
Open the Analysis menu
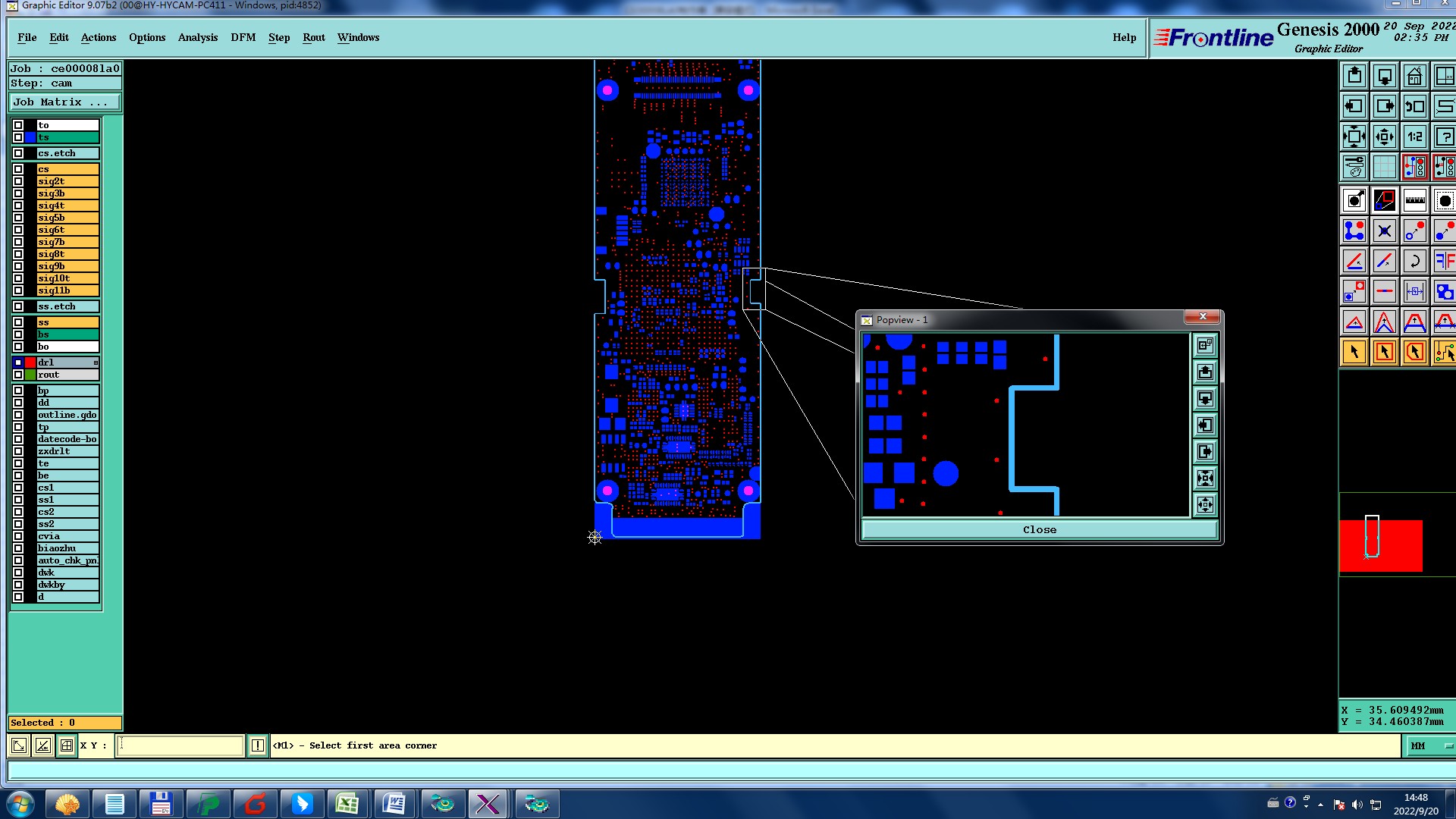(197, 37)
